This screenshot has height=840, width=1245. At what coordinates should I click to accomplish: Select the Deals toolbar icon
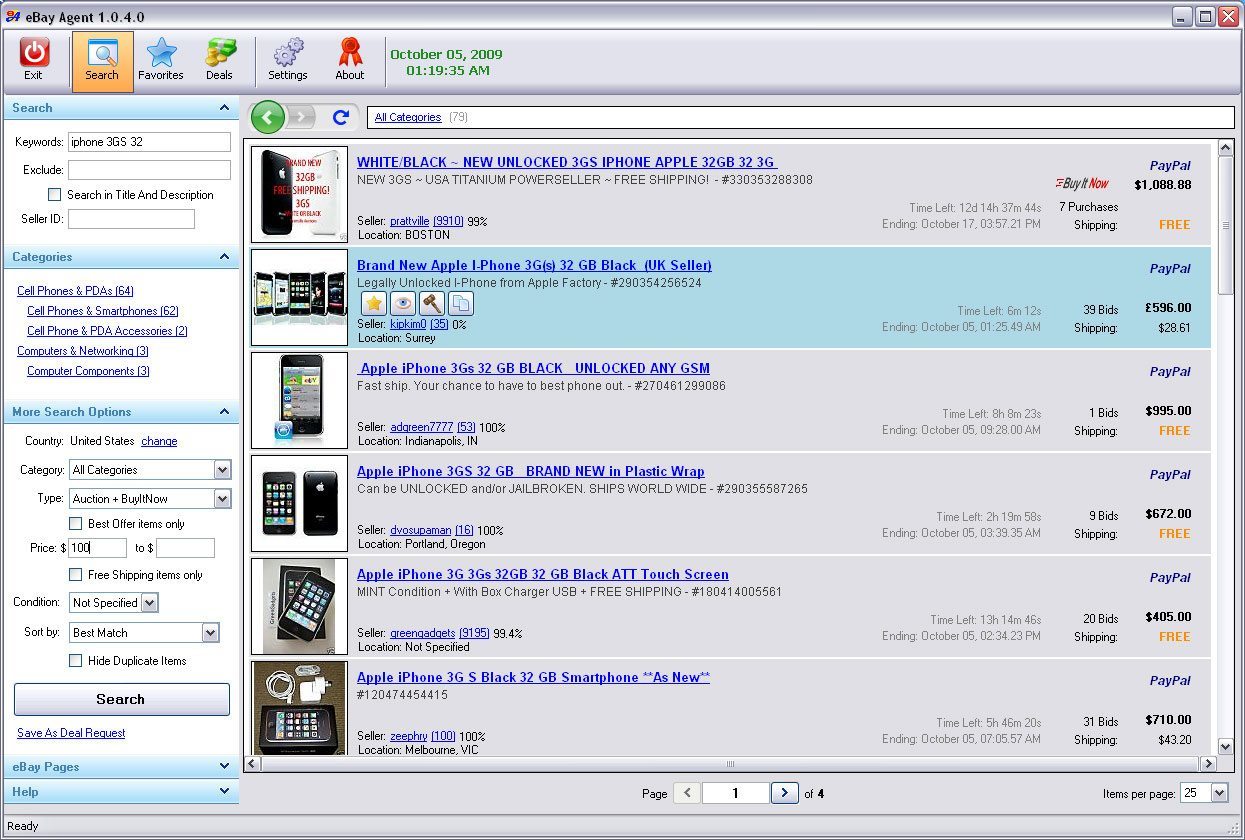(219, 58)
